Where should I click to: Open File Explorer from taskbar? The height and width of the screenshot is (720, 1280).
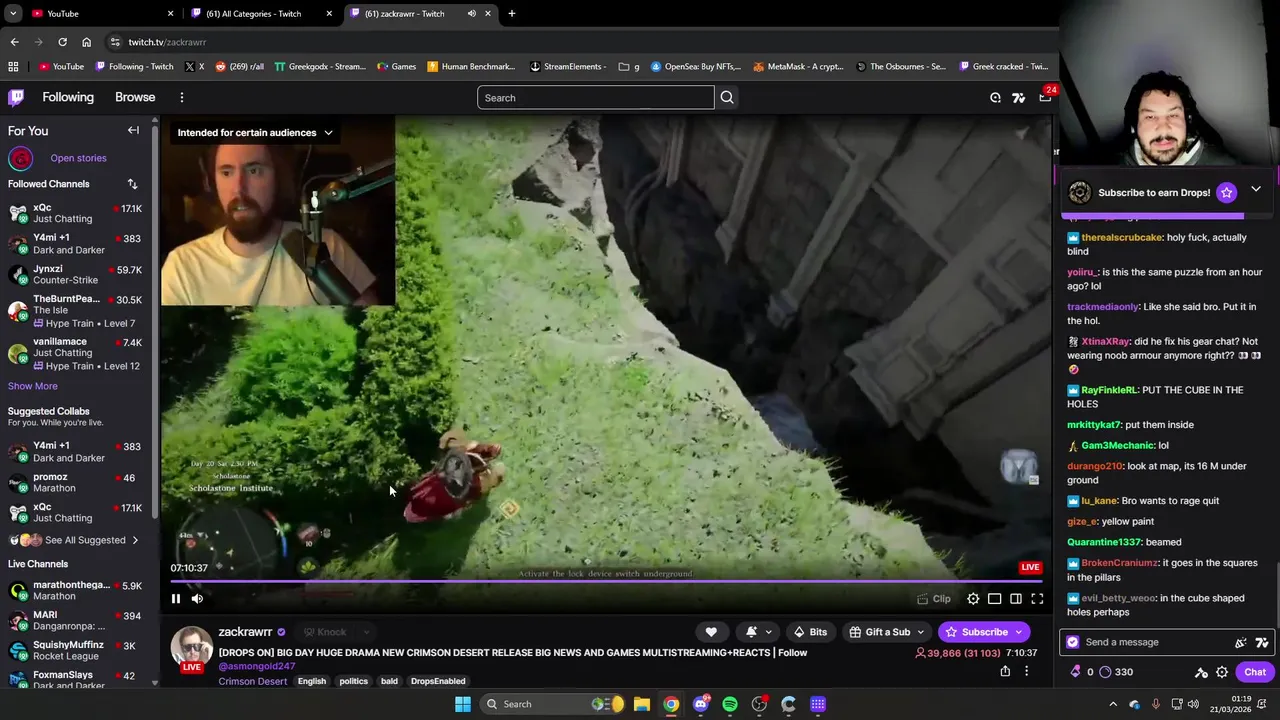(642, 704)
